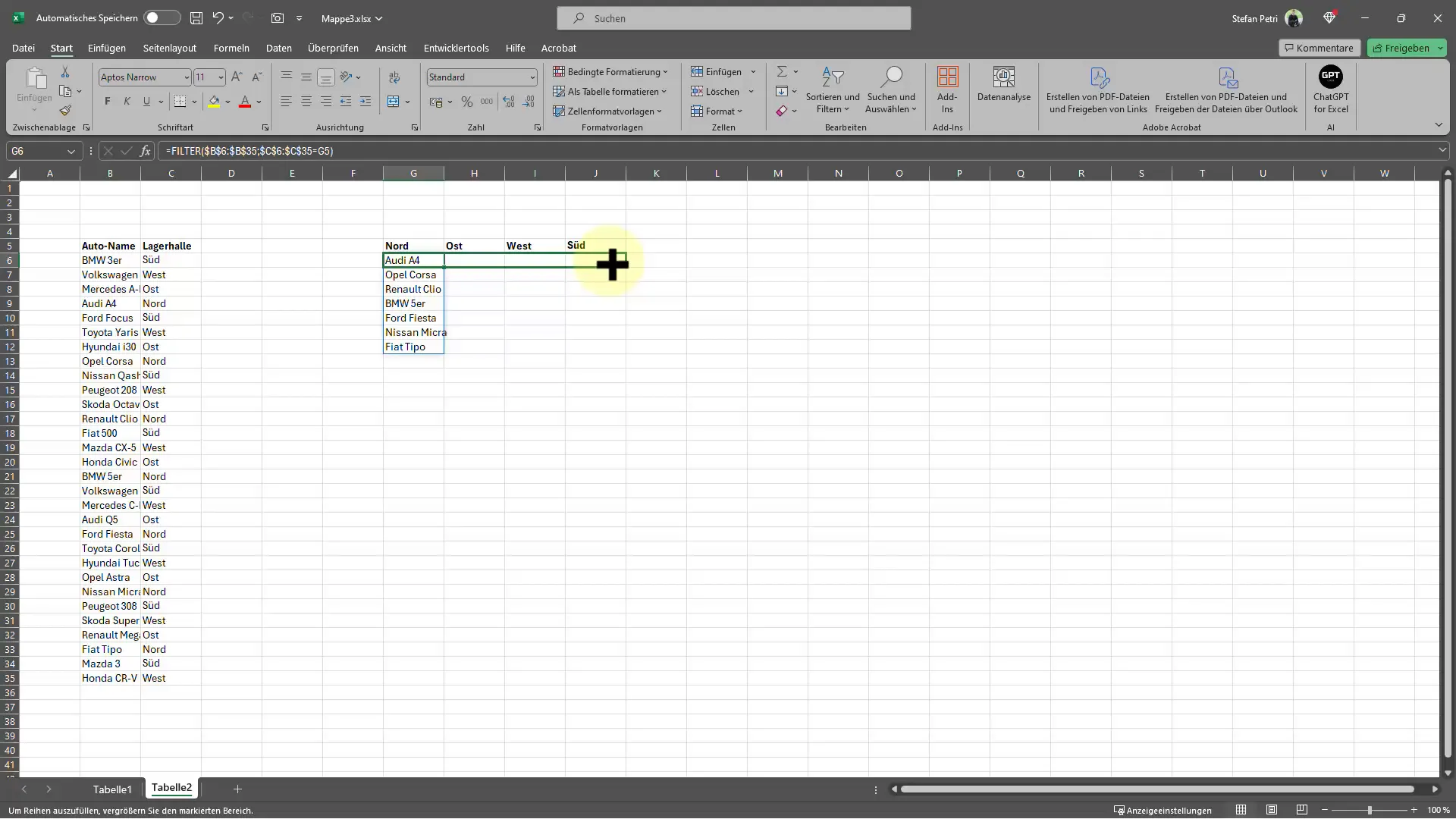This screenshot has height=819, width=1456.
Task: Increase font size with the larger A icon
Action: coord(237,77)
